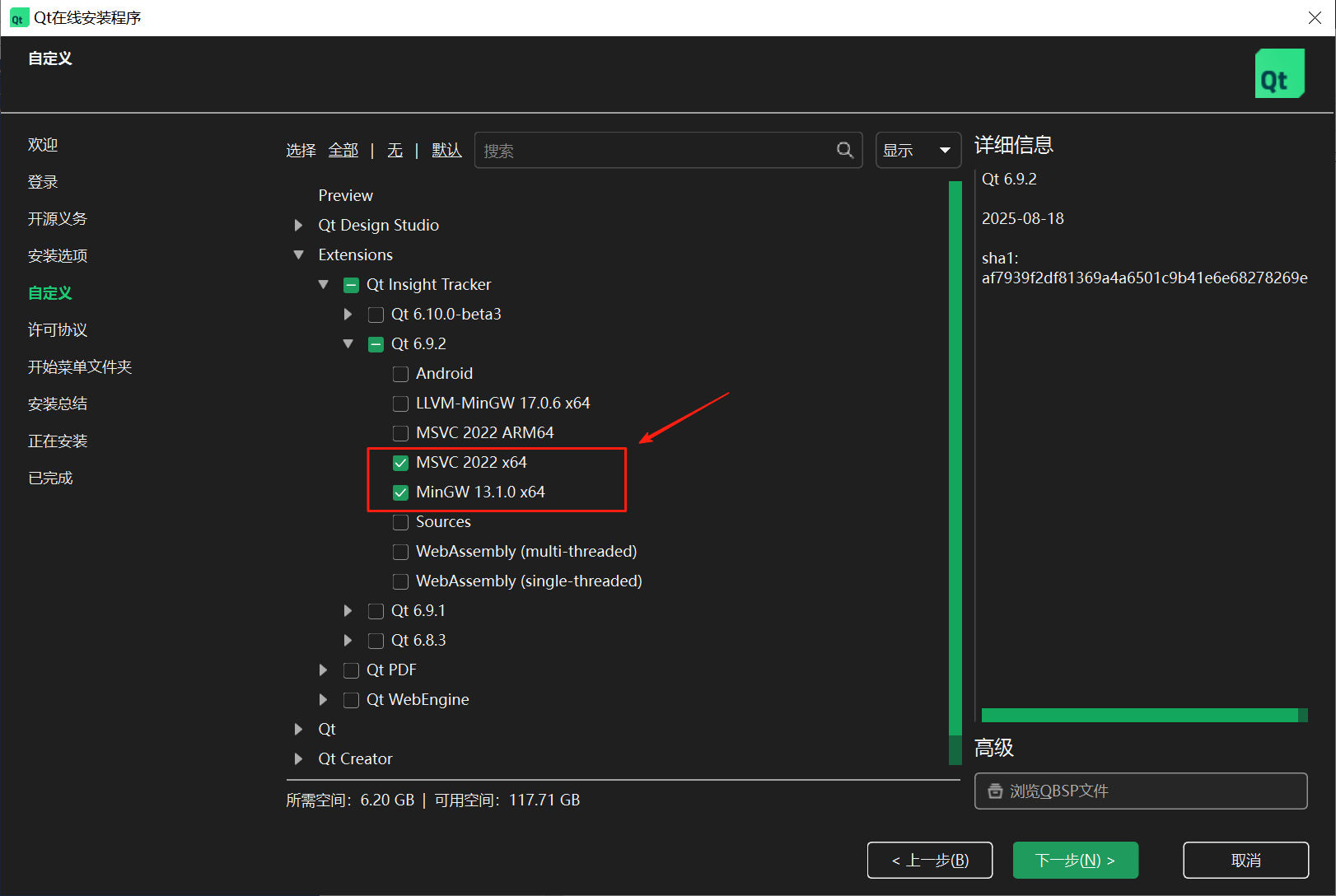Select all components via 全部 link
1336x896 pixels.
(343, 150)
